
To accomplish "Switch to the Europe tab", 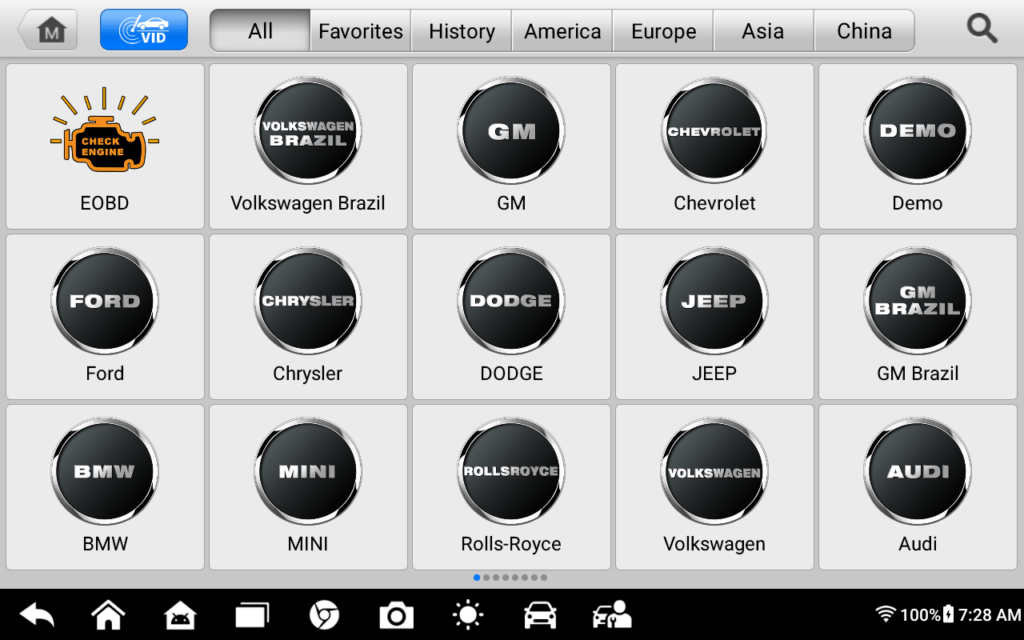I will tap(663, 31).
